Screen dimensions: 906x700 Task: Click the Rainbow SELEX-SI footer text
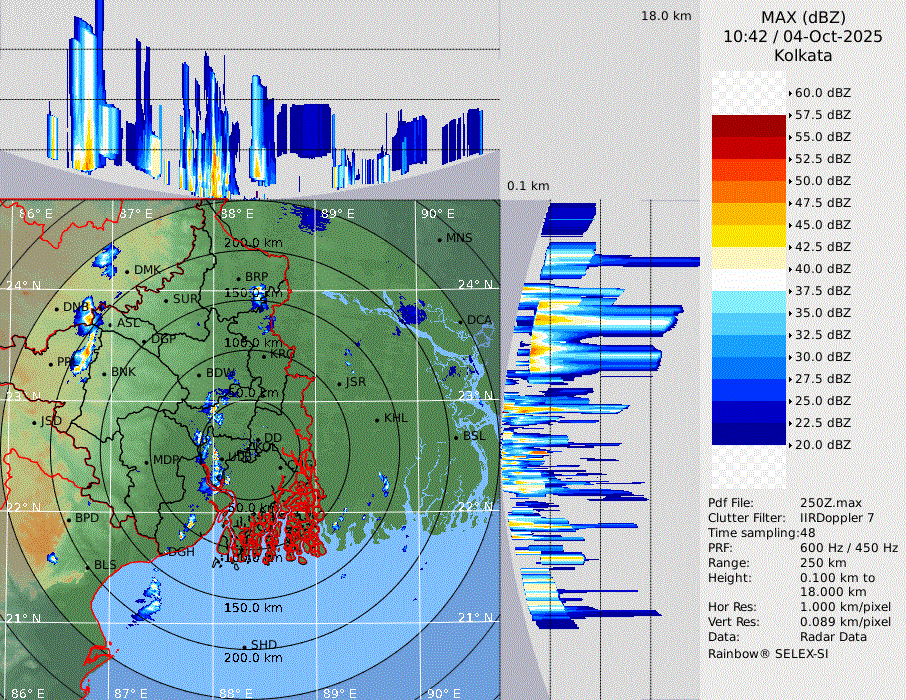click(768, 654)
